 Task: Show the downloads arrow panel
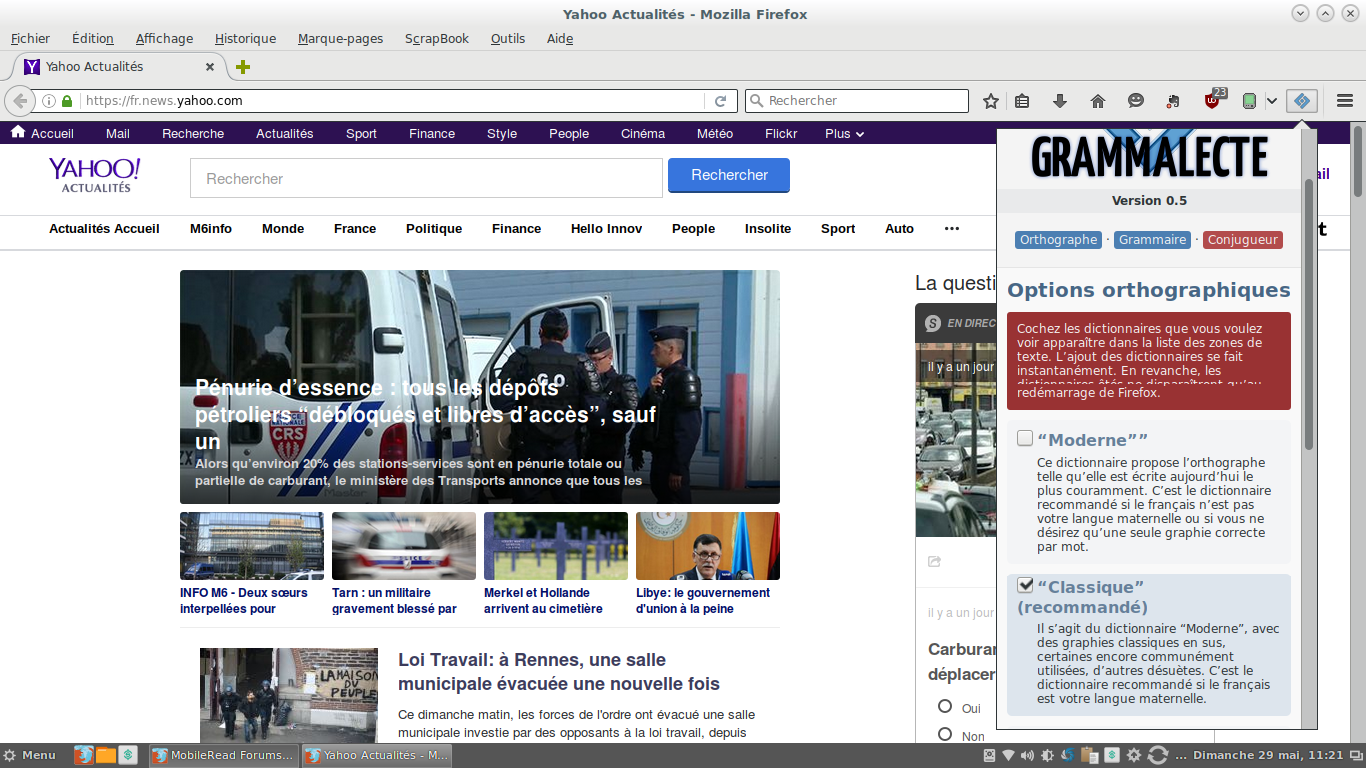(x=1060, y=101)
